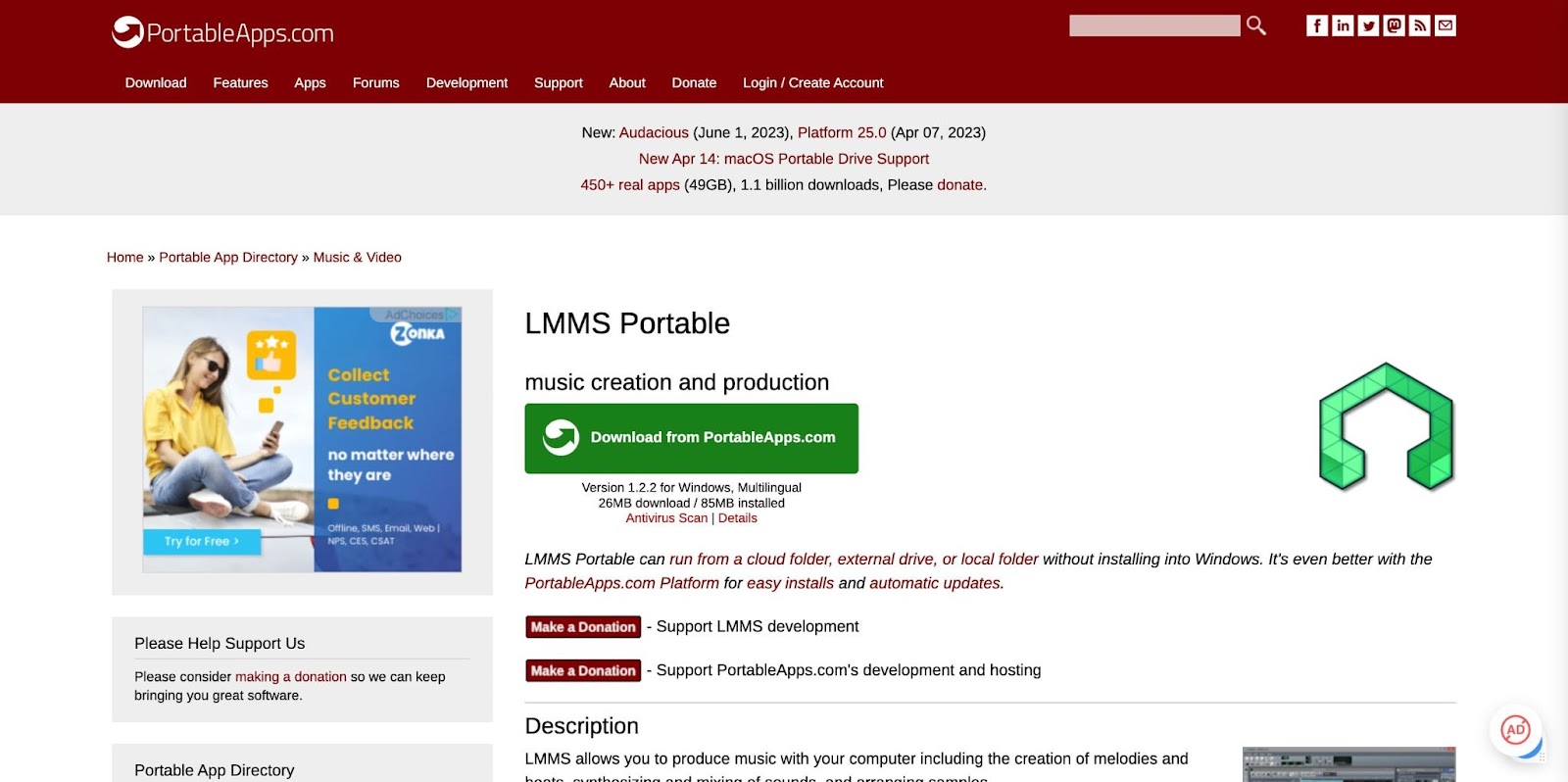This screenshot has width=1568, height=782.
Task: Click the Version 1.2.2 for Windows text
Action: [692, 487]
